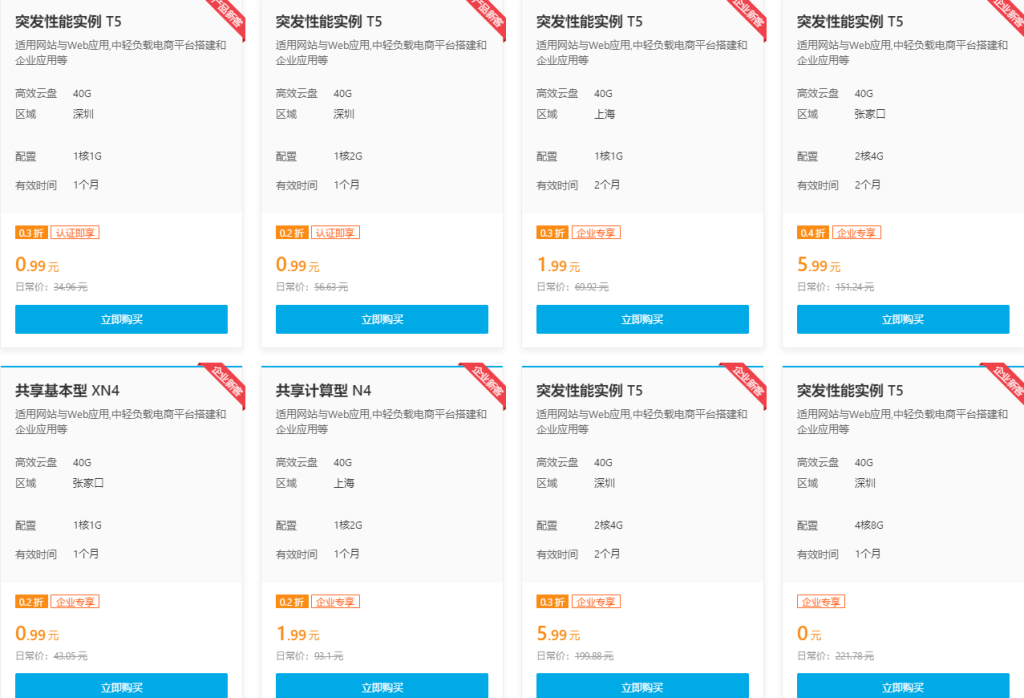Image resolution: width=1024 pixels, height=698 pixels.
Task: Click the 0.2折 badge on the 共享计算型 N4 card
Action: coord(291,602)
